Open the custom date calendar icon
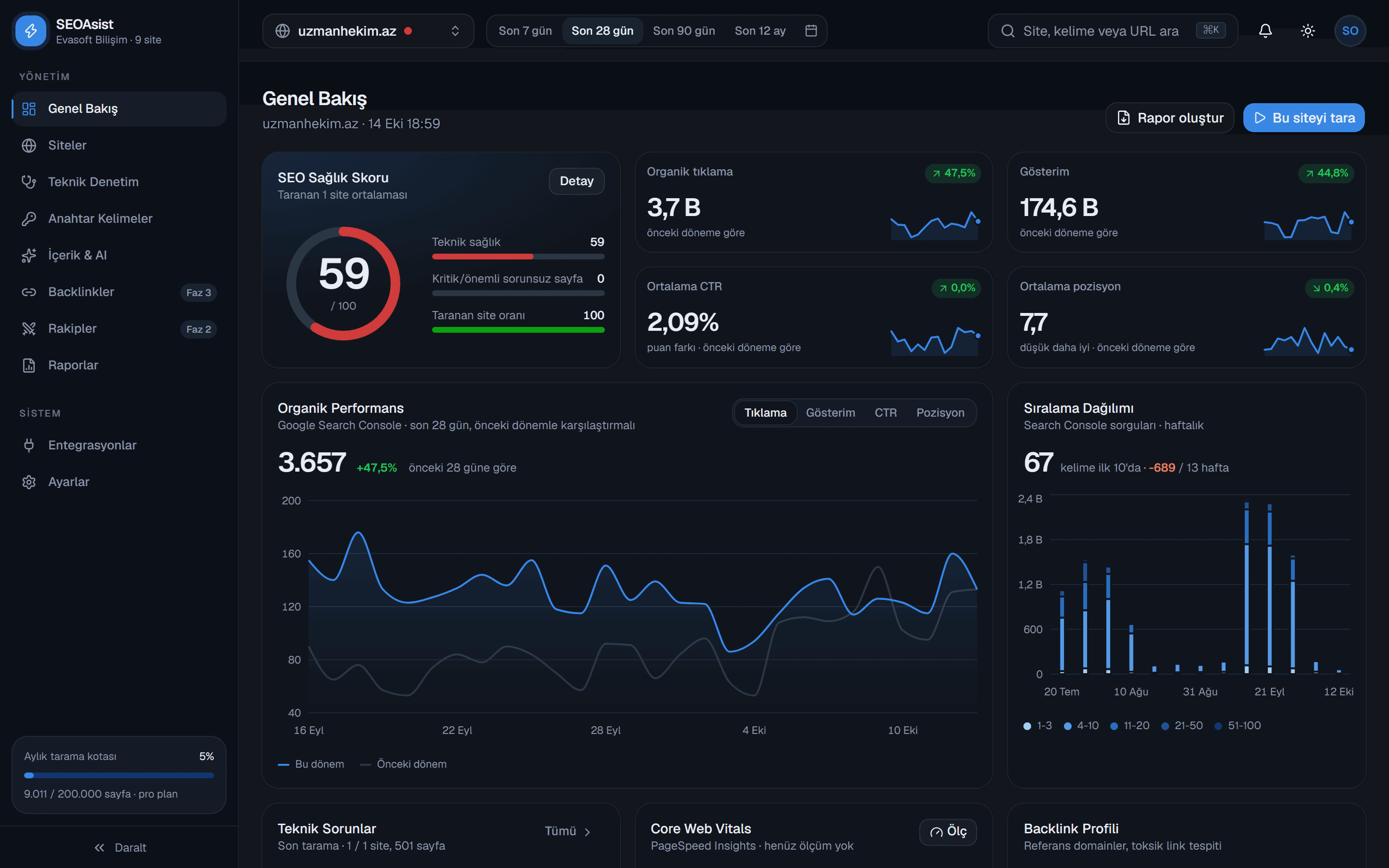The height and width of the screenshot is (868, 1389). pyautogui.click(x=811, y=31)
